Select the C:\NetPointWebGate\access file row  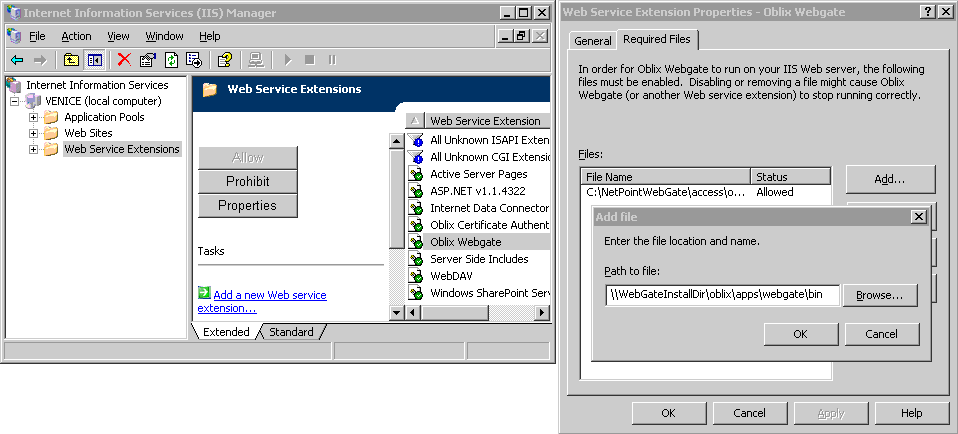[706, 192]
